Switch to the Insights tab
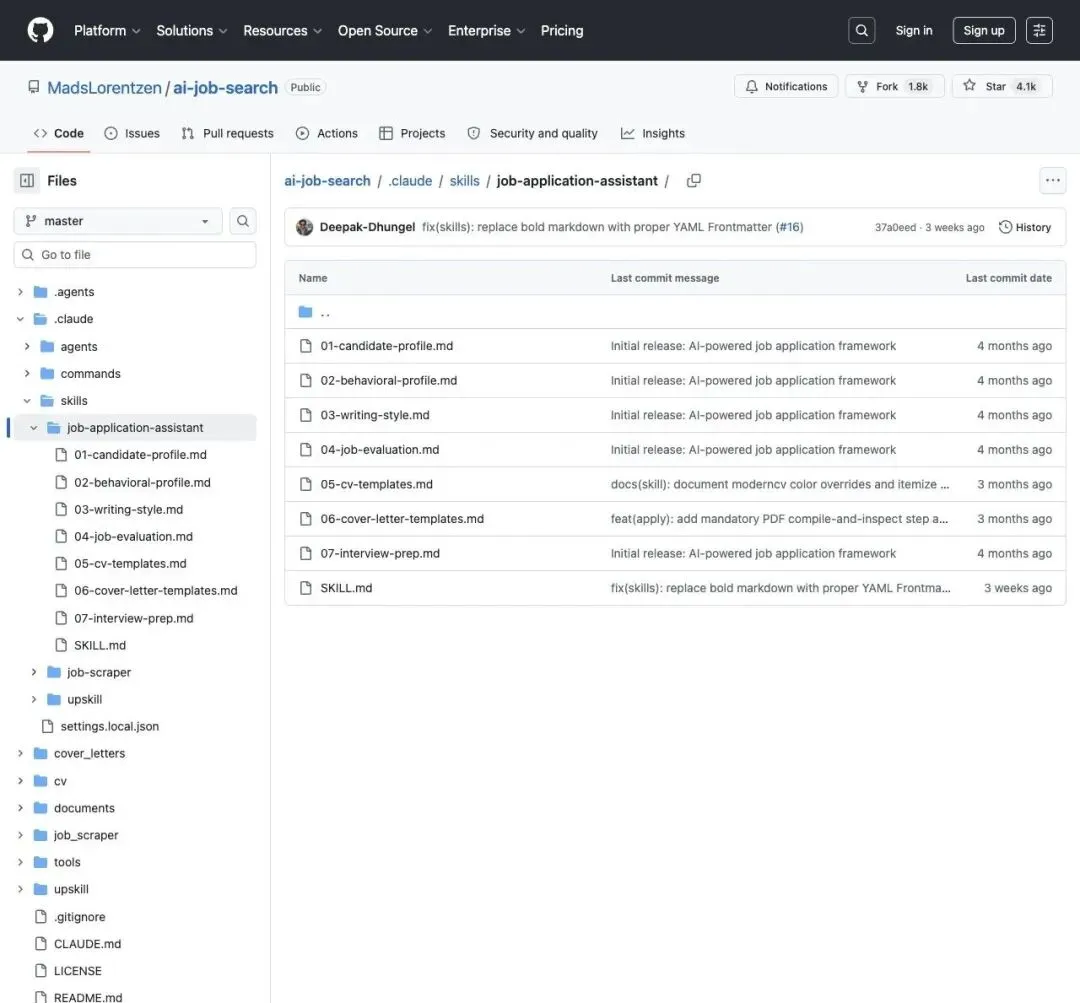Screen dimensions: 1080x1003 652,134
